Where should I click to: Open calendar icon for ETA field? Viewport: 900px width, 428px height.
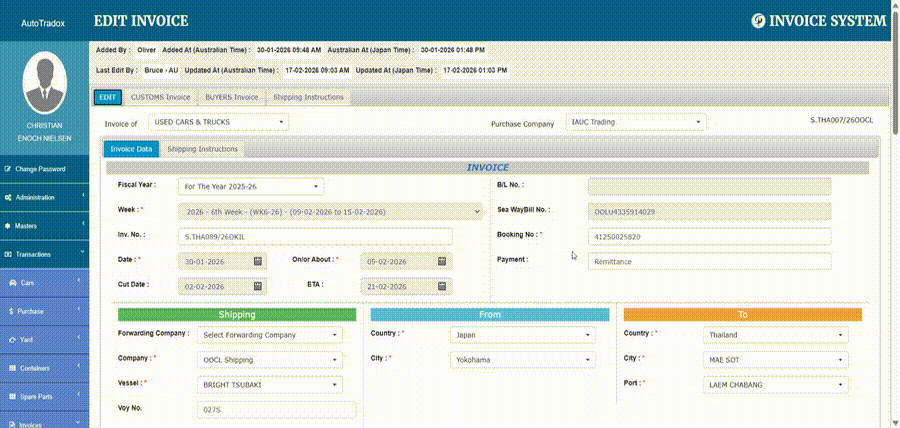click(x=442, y=286)
